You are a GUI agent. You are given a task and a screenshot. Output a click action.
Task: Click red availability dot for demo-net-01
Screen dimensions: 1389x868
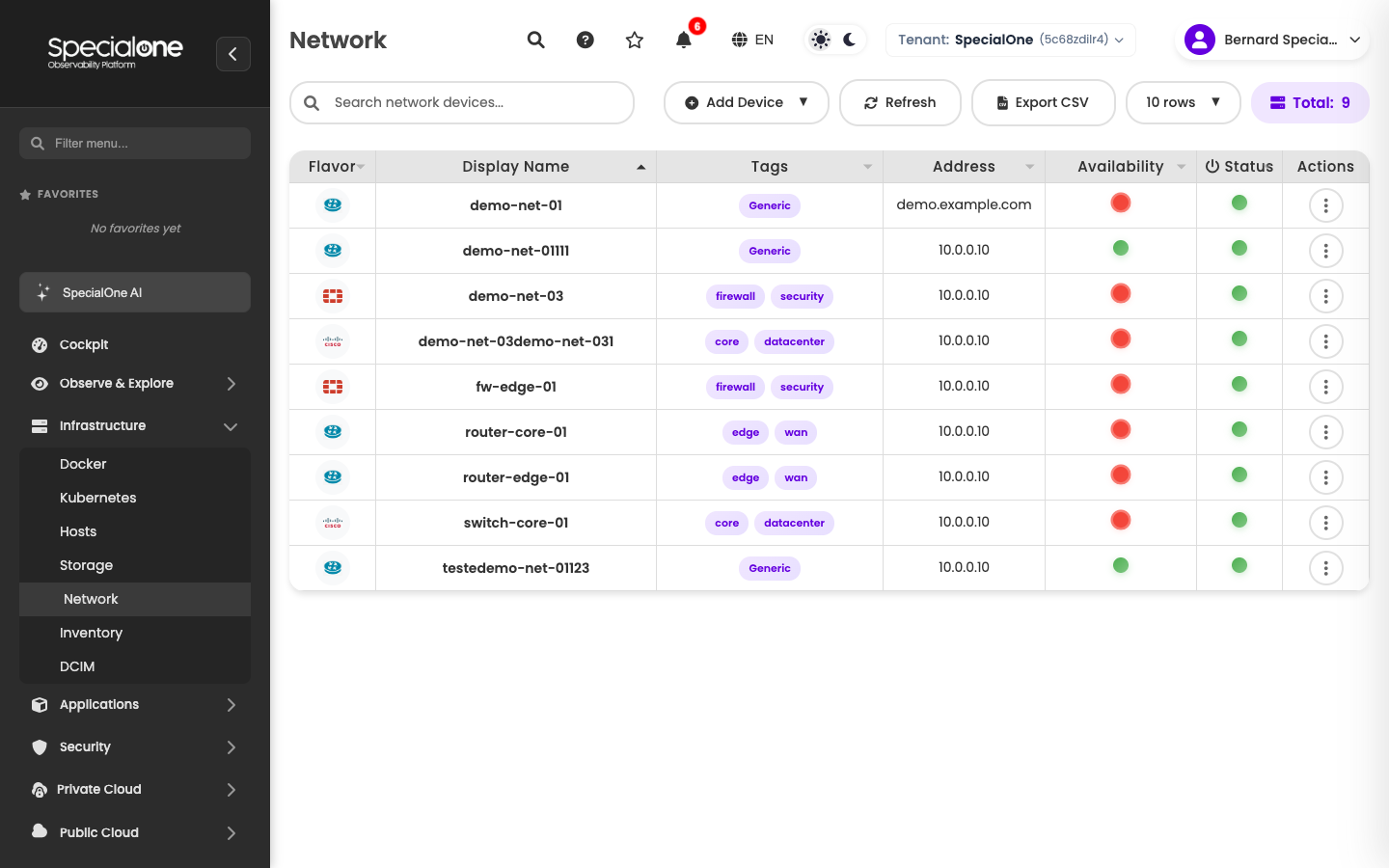point(1121,203)
